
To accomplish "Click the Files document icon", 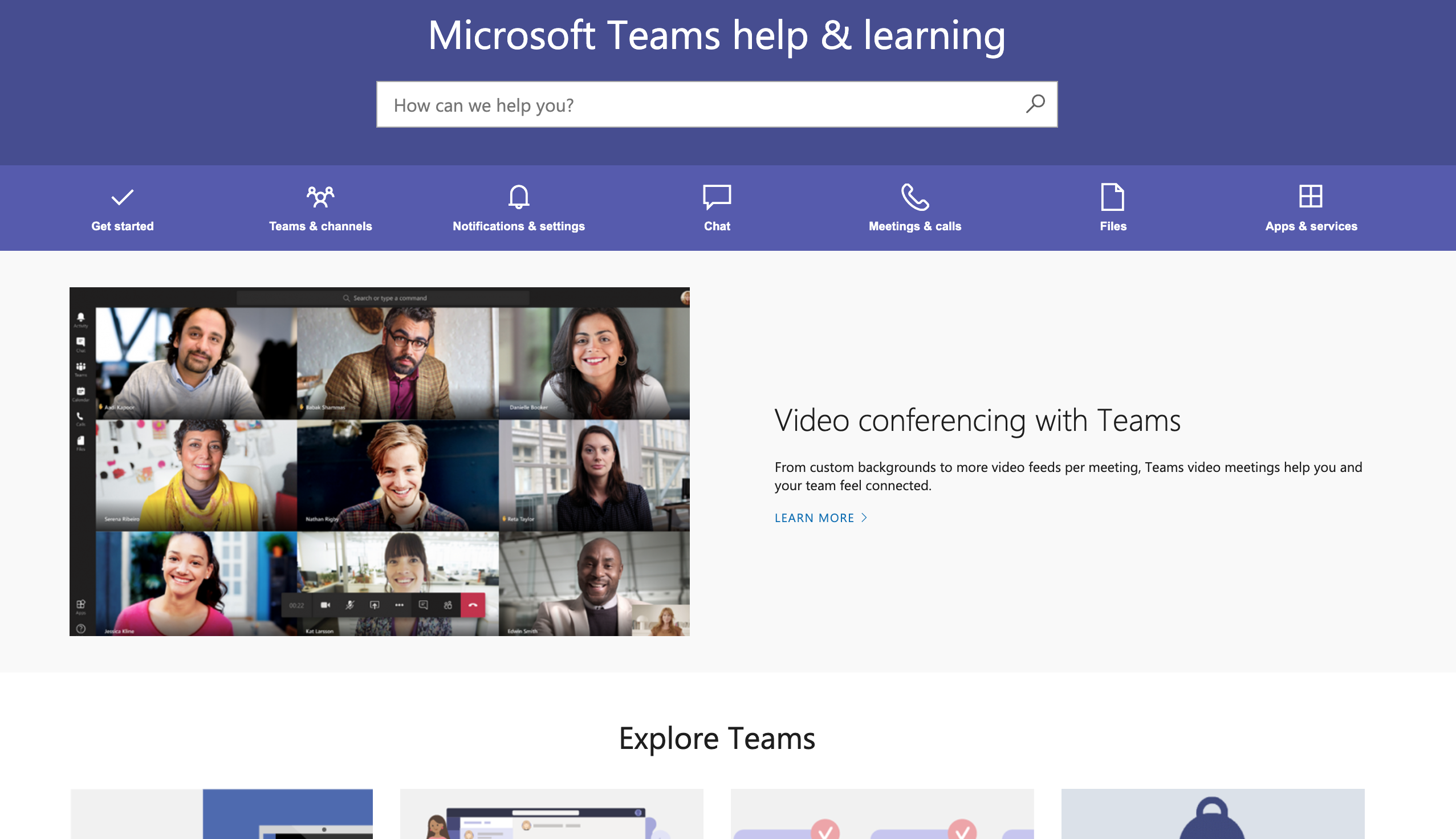I will (1113, 197).
